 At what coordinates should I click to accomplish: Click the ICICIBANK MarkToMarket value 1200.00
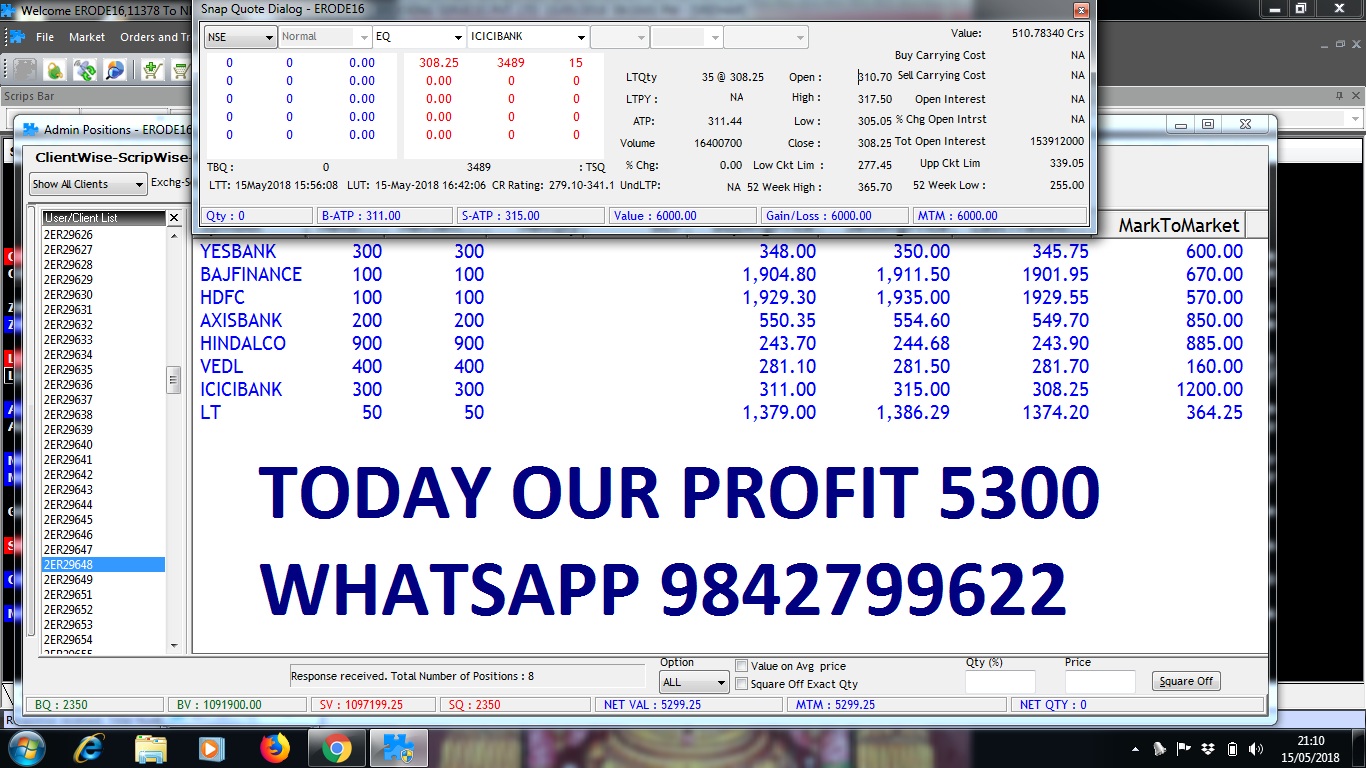[x=1209, y=390]
